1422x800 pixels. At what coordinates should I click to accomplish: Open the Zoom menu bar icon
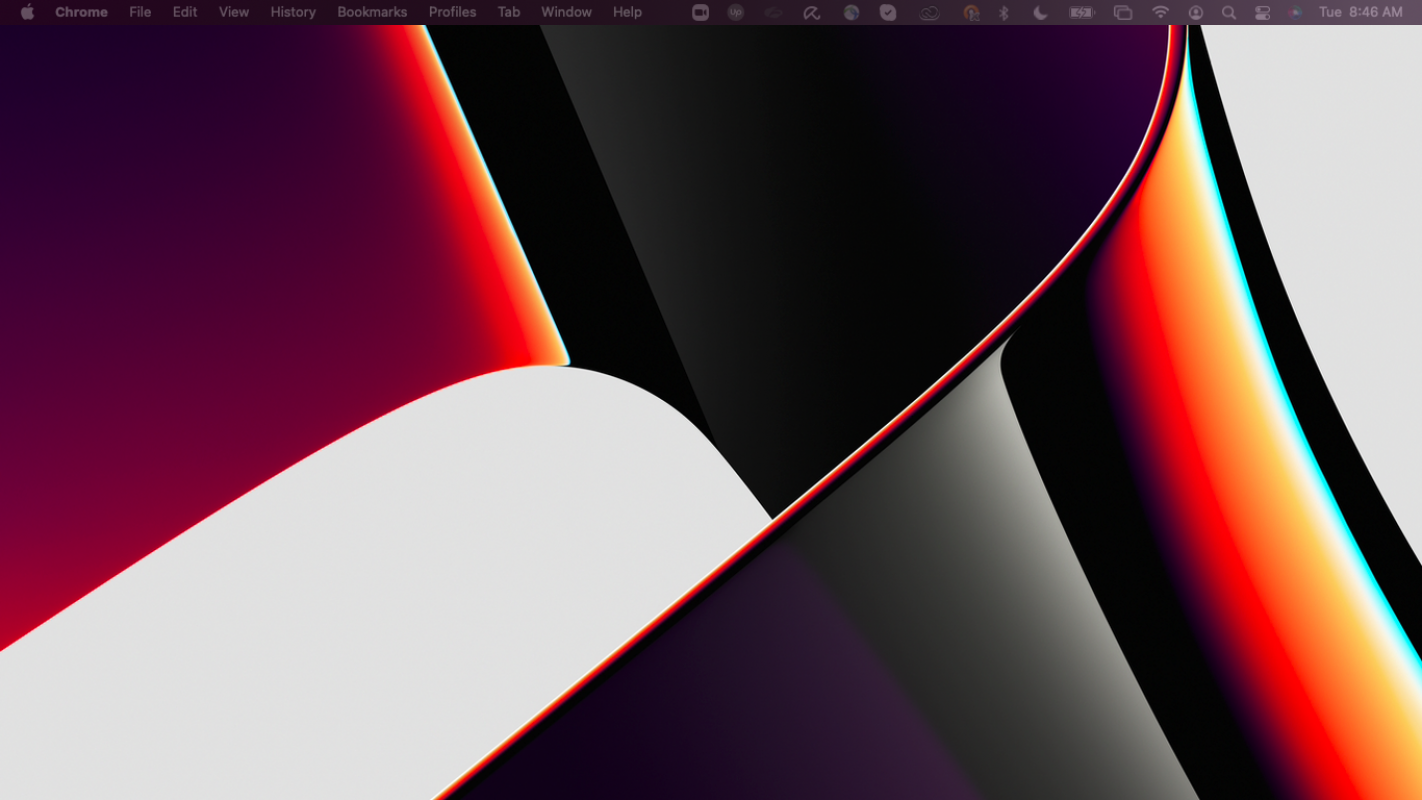click(700, 12)
